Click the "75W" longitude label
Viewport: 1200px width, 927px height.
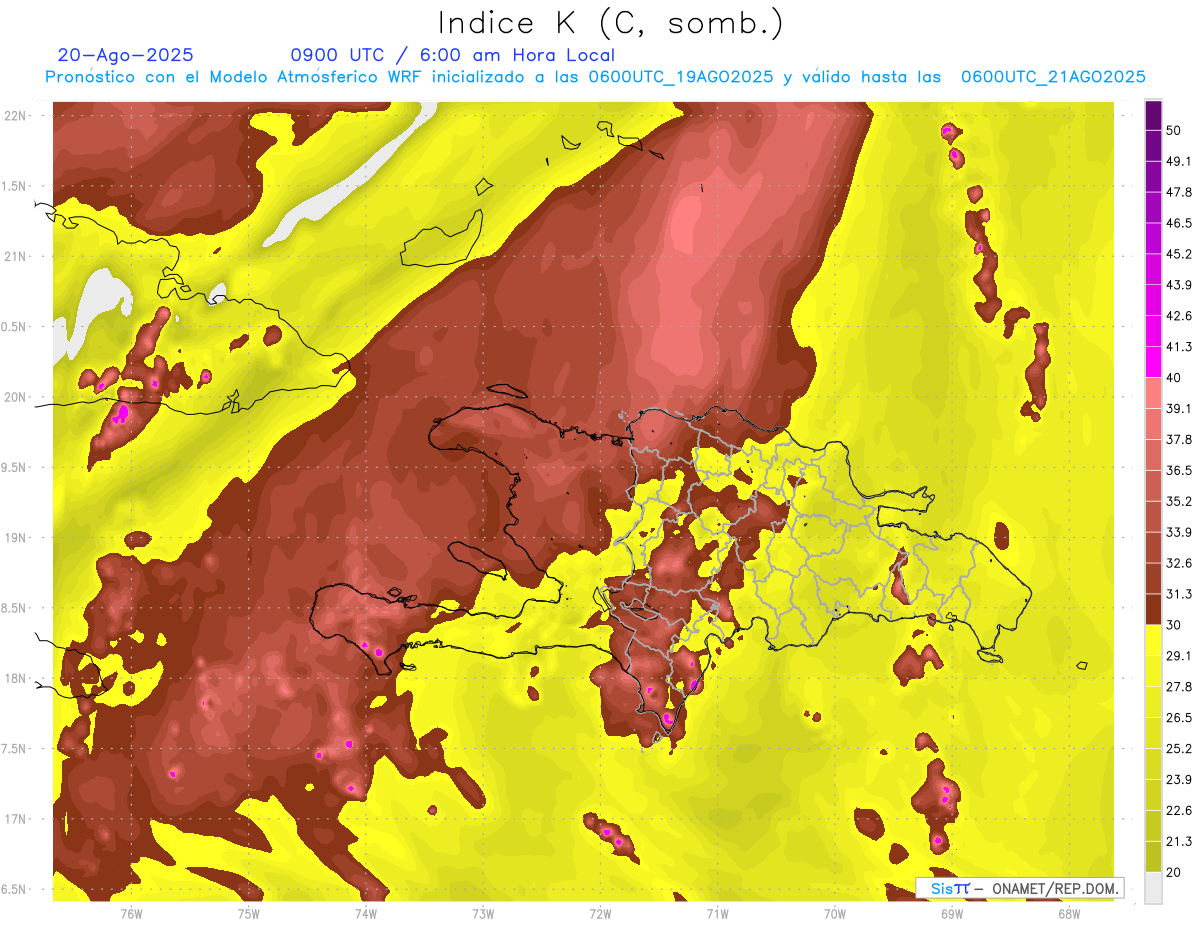click(249, 913)
